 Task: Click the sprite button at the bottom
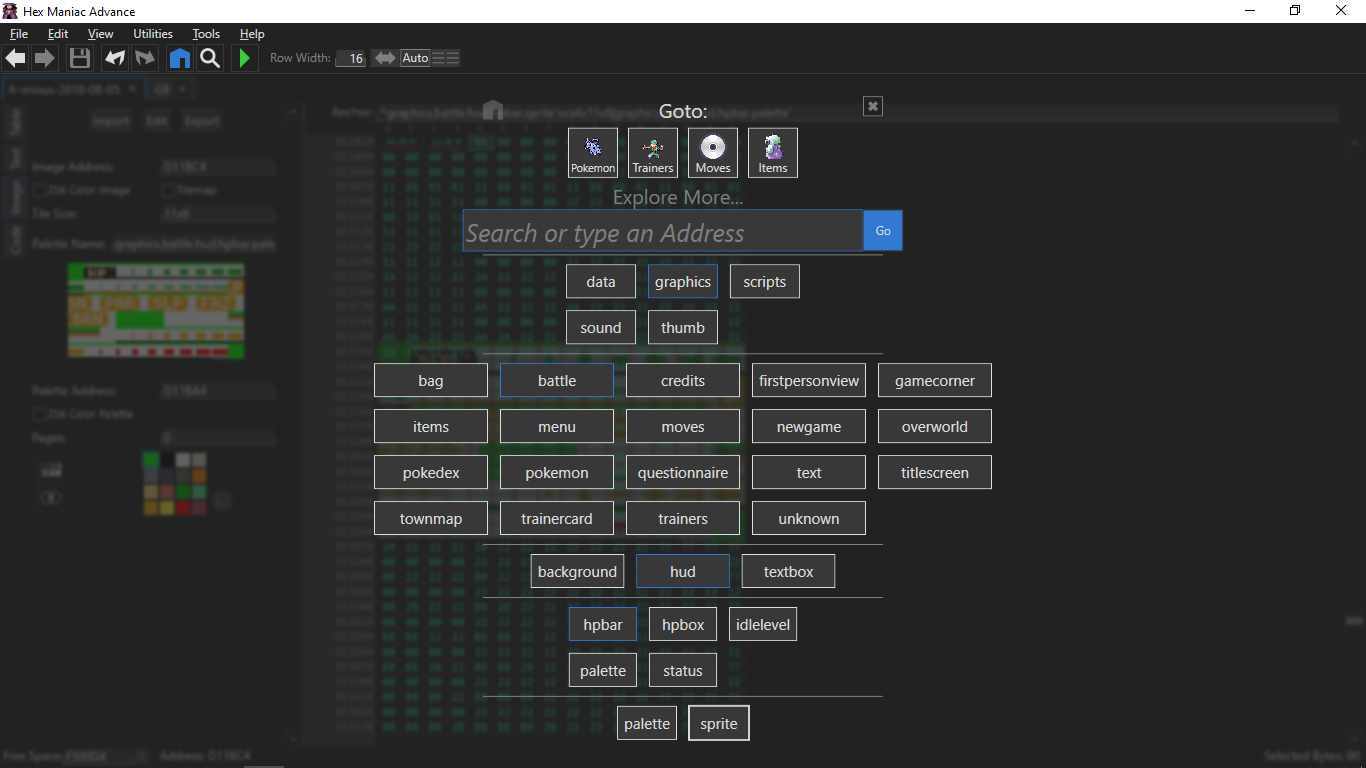tap(719, 724)
